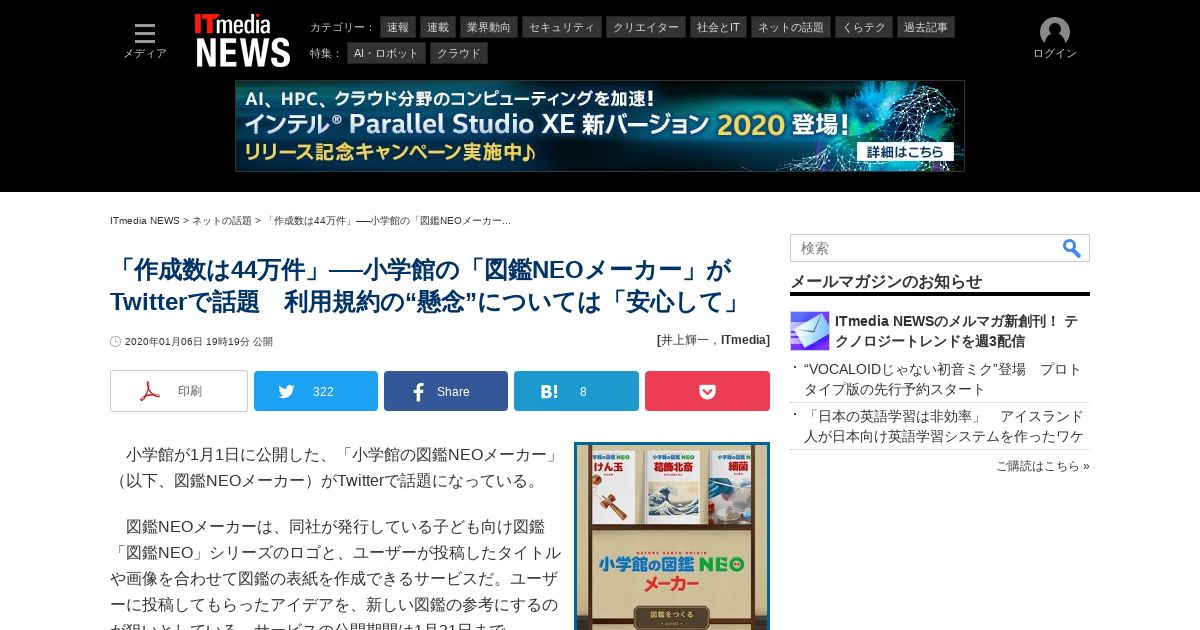Select the セキュリティ category
Image resolution: width=1200 pixels, height=630 pixels.
[x=562, y=27]
